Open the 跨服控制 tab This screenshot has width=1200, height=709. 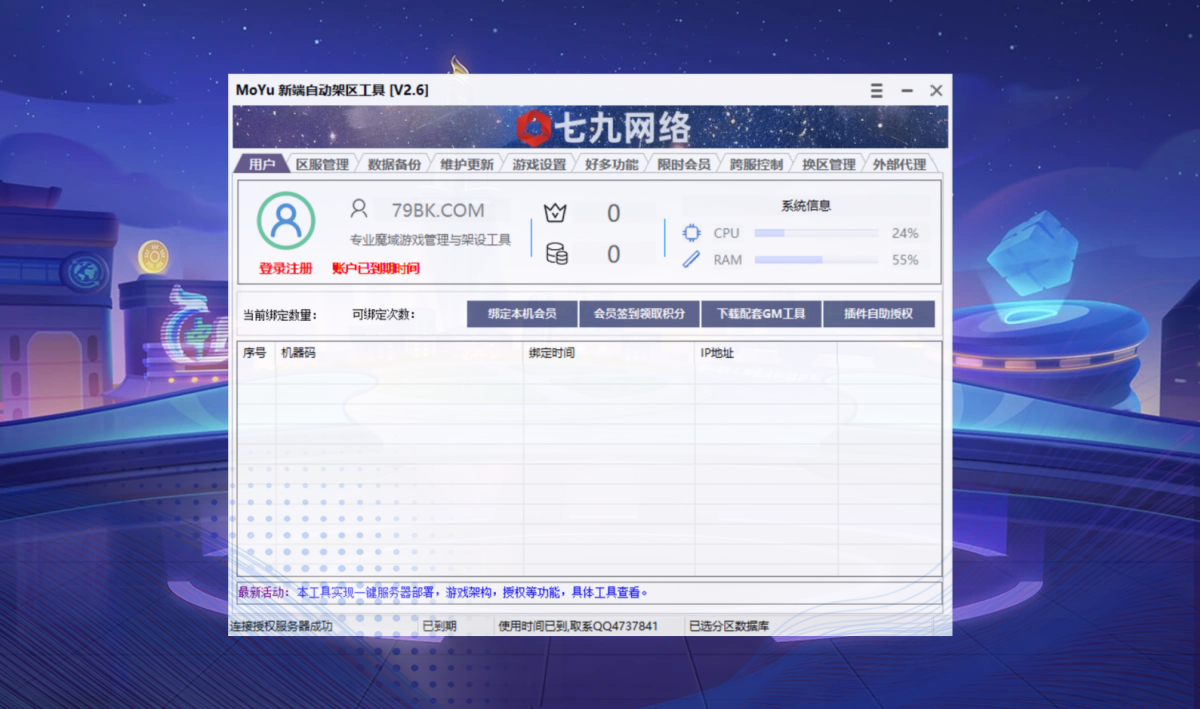[x=756, y=165]
